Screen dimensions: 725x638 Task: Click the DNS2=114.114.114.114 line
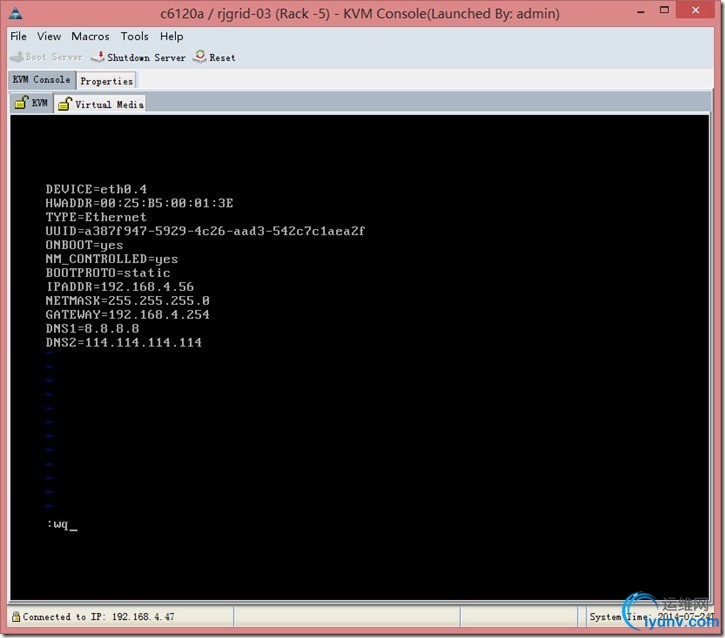(123, 342)
